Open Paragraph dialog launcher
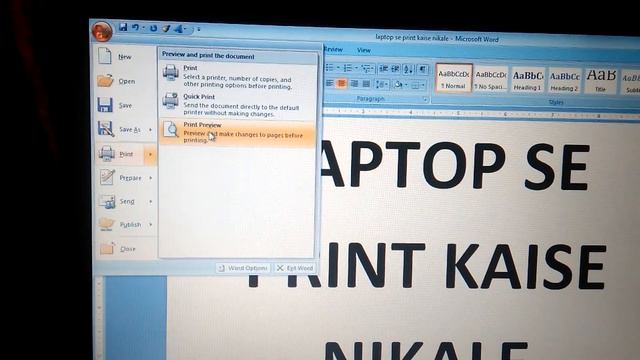This screenshot has height=360, width=640. point(425,100)
